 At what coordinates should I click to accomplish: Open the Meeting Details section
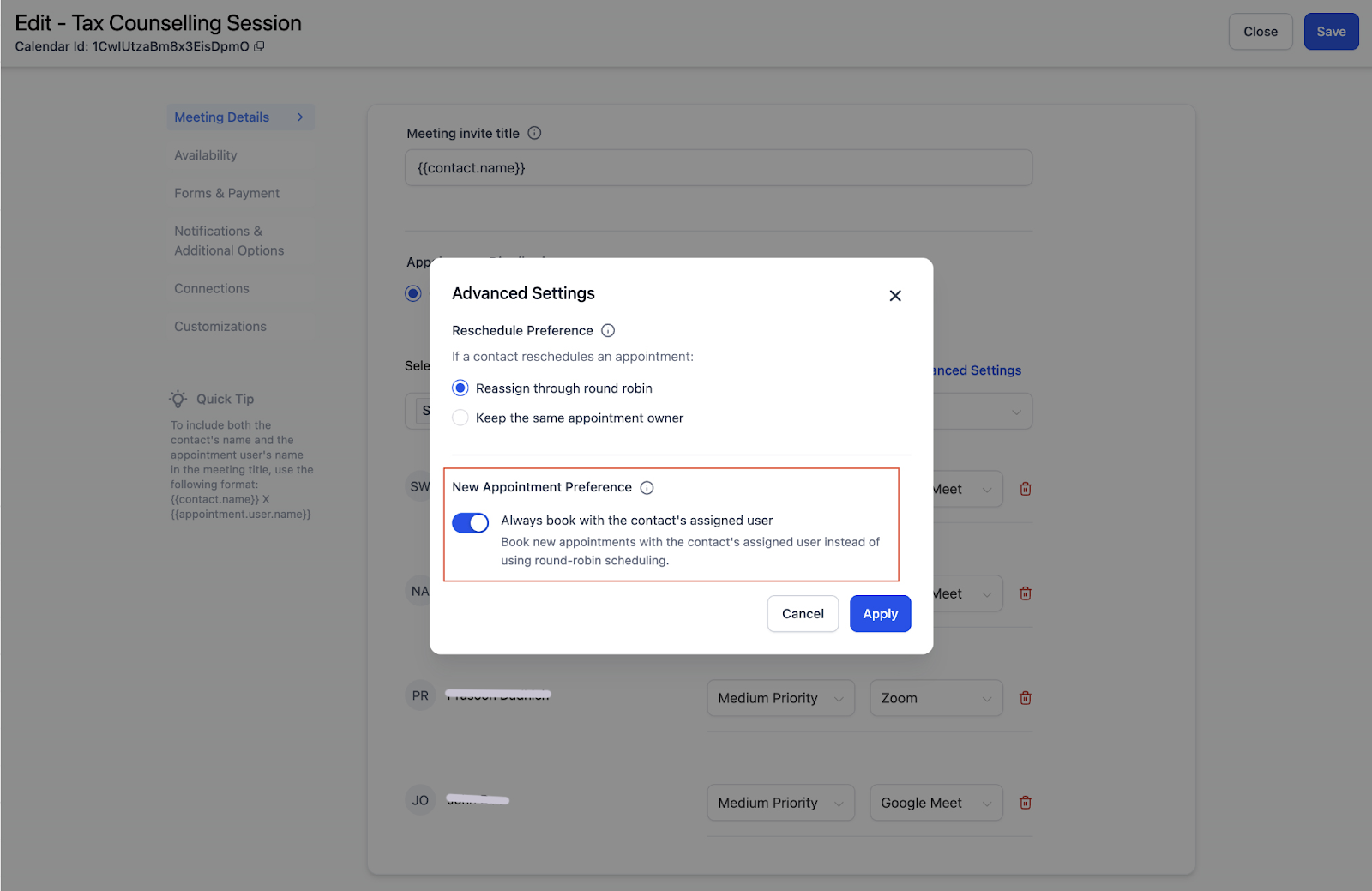coord(240,117)
